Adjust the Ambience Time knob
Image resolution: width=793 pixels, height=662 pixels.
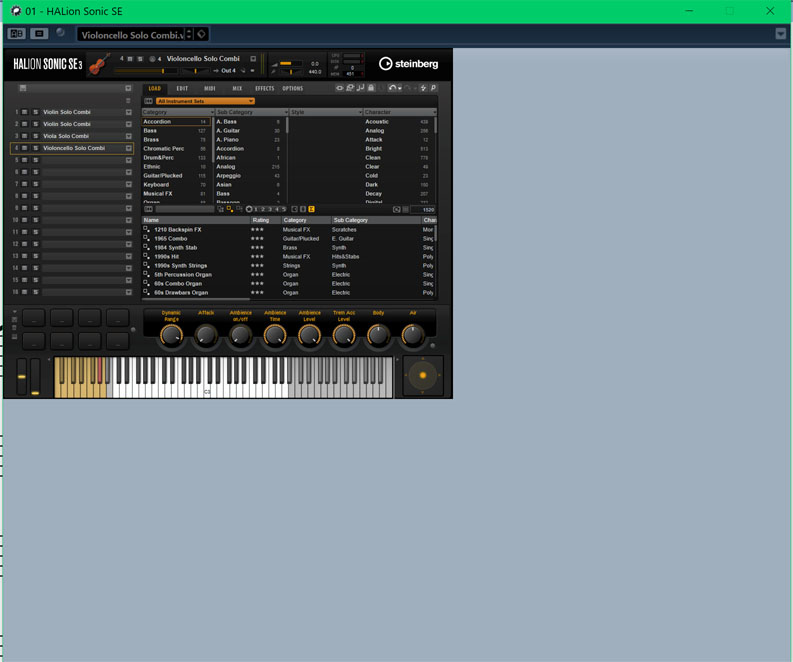[275, 335]
